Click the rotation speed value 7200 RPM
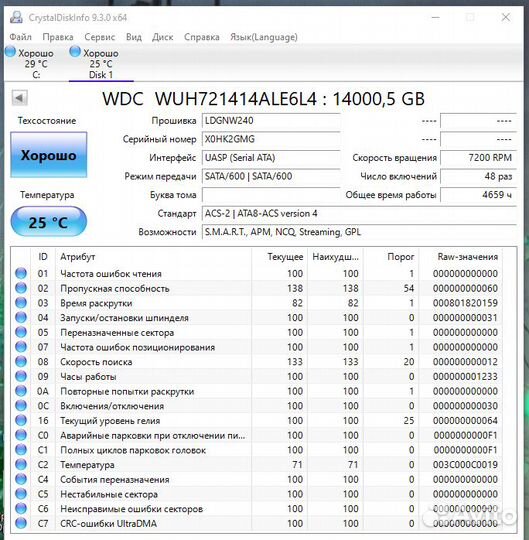 click(x=478, y=158)
